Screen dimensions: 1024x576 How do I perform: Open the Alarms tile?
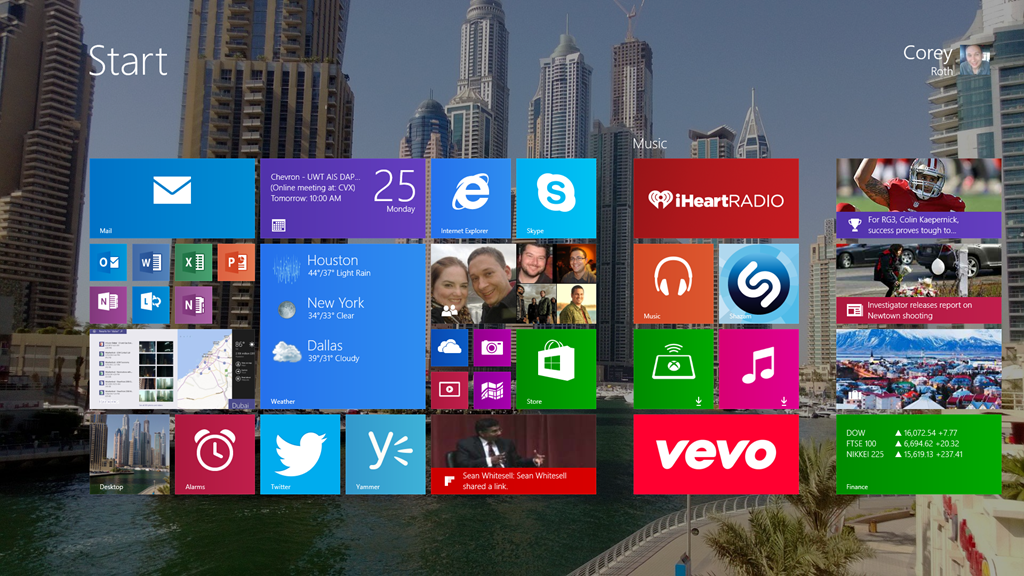[x=215, y=455]
